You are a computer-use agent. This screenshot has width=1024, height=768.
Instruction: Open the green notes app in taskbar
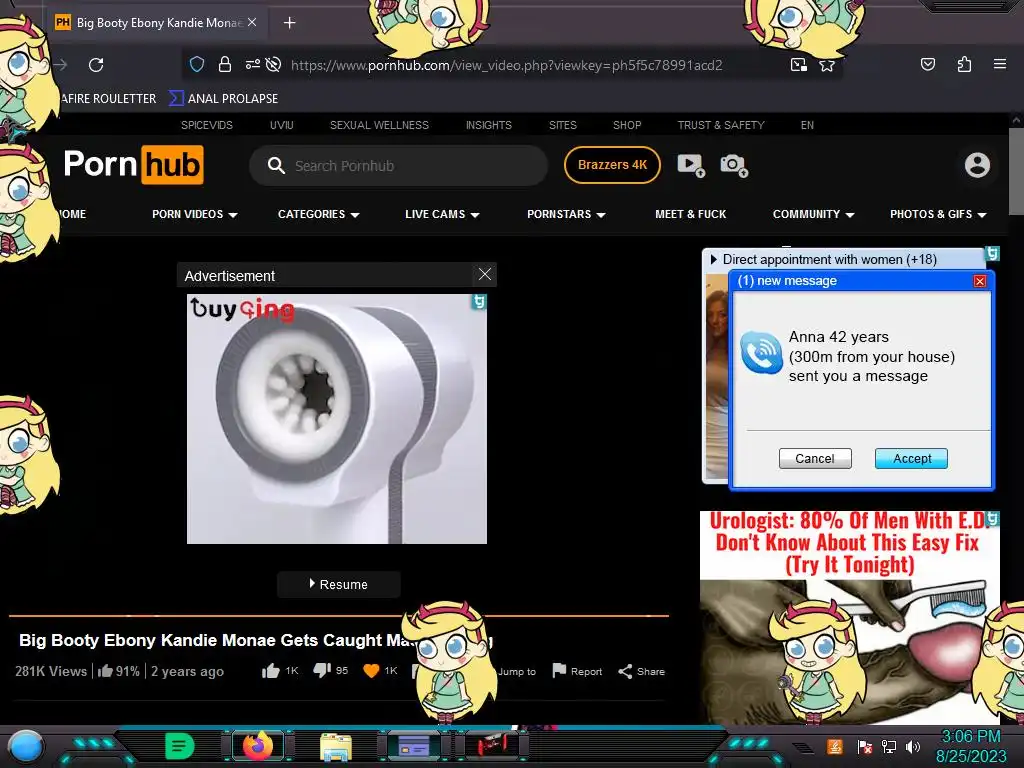tap(180, 746)
